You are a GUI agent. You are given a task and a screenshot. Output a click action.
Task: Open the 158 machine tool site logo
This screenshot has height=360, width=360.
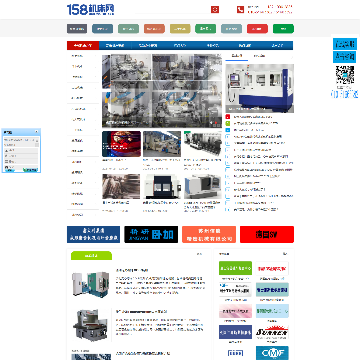coord(90,9)
